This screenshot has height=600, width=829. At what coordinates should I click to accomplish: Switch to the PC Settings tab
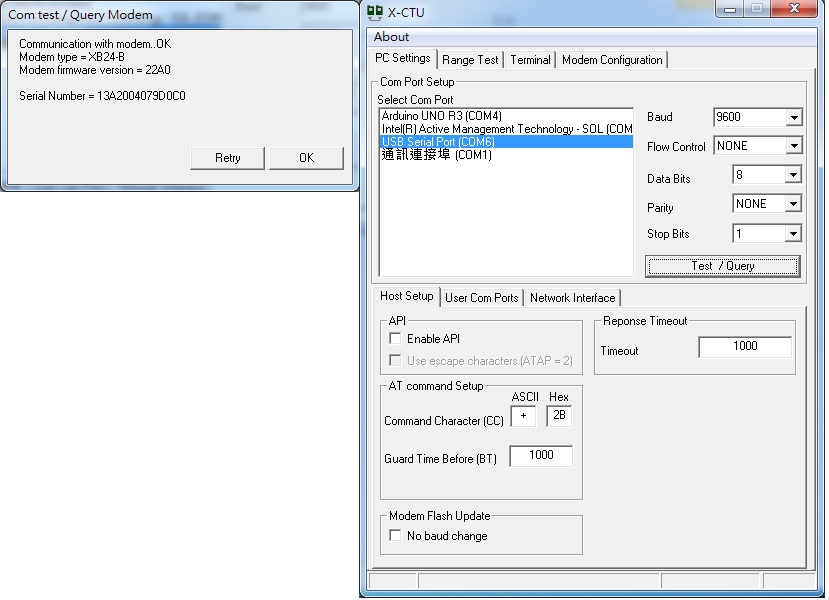point(403,58)
